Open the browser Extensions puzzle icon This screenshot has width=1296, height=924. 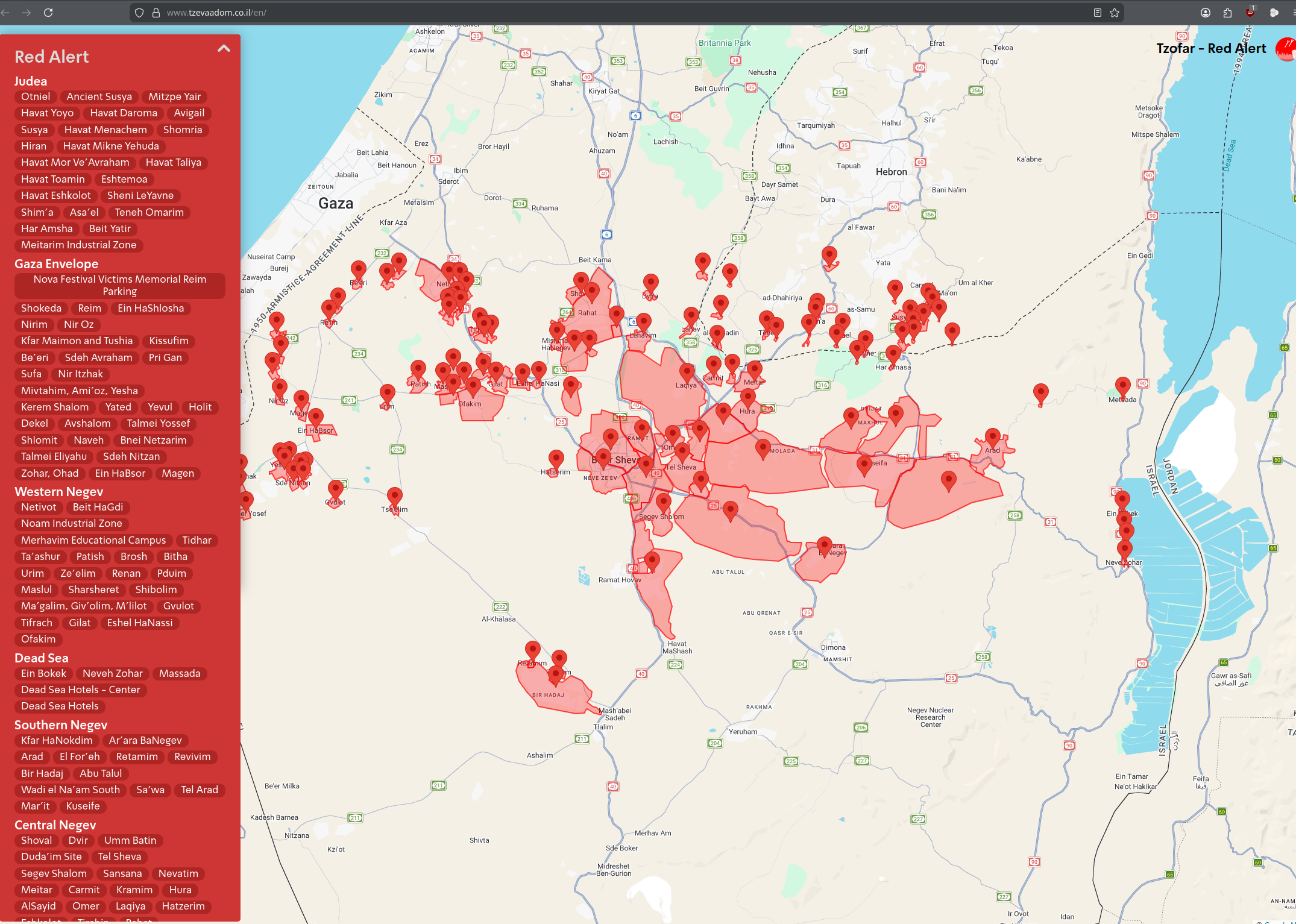pyautogui.click(x=1227, y=13)
